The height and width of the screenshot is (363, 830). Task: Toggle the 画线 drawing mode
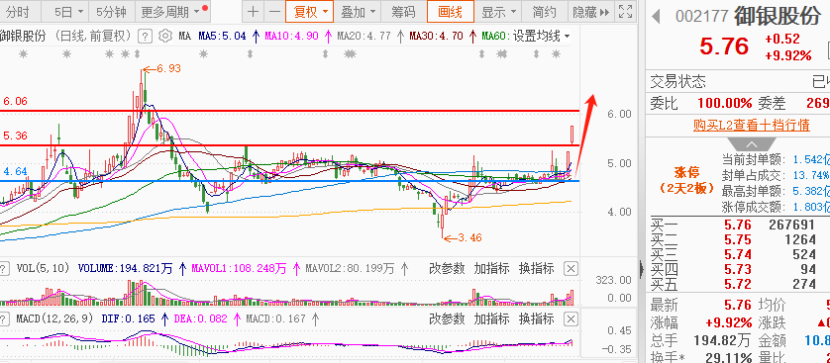point(450,12)
